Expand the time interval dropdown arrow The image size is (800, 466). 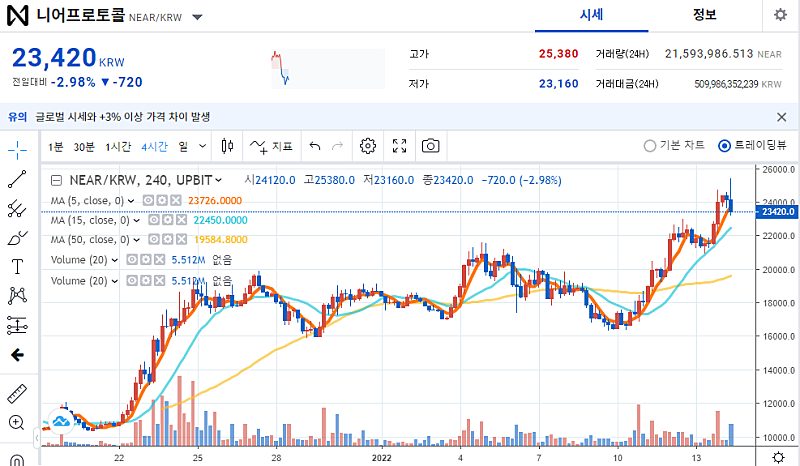tap(203, 146)
